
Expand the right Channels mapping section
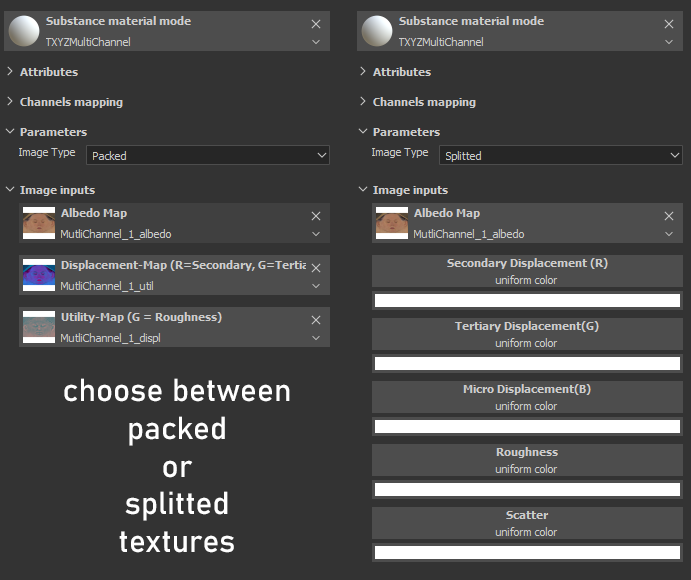click(x=363, y=102)
